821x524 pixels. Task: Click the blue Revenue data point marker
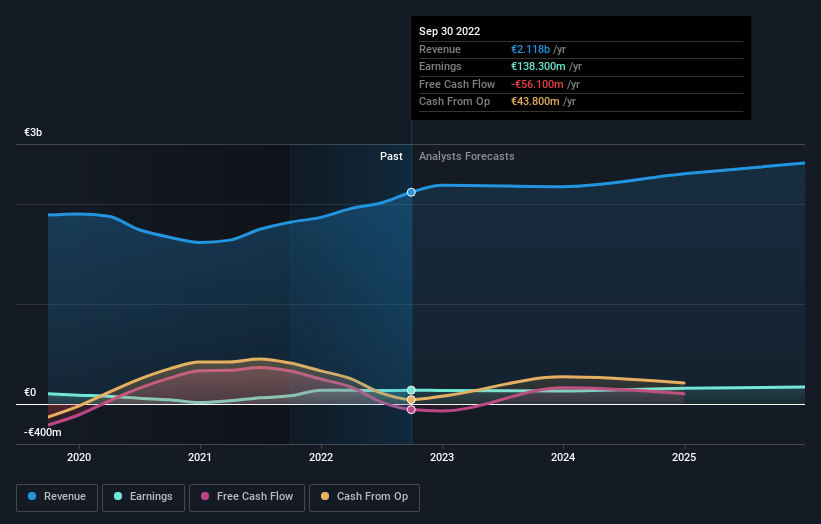(411, 192)
